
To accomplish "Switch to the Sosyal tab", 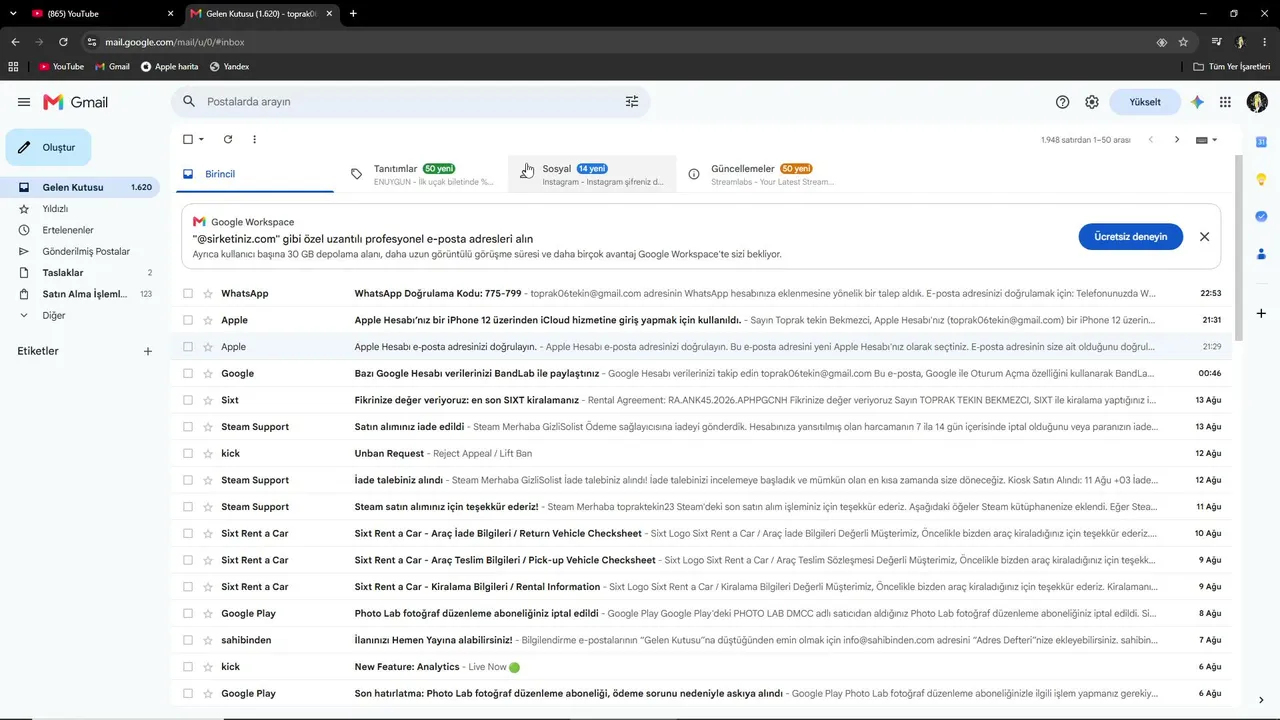I will click(592, 174).
